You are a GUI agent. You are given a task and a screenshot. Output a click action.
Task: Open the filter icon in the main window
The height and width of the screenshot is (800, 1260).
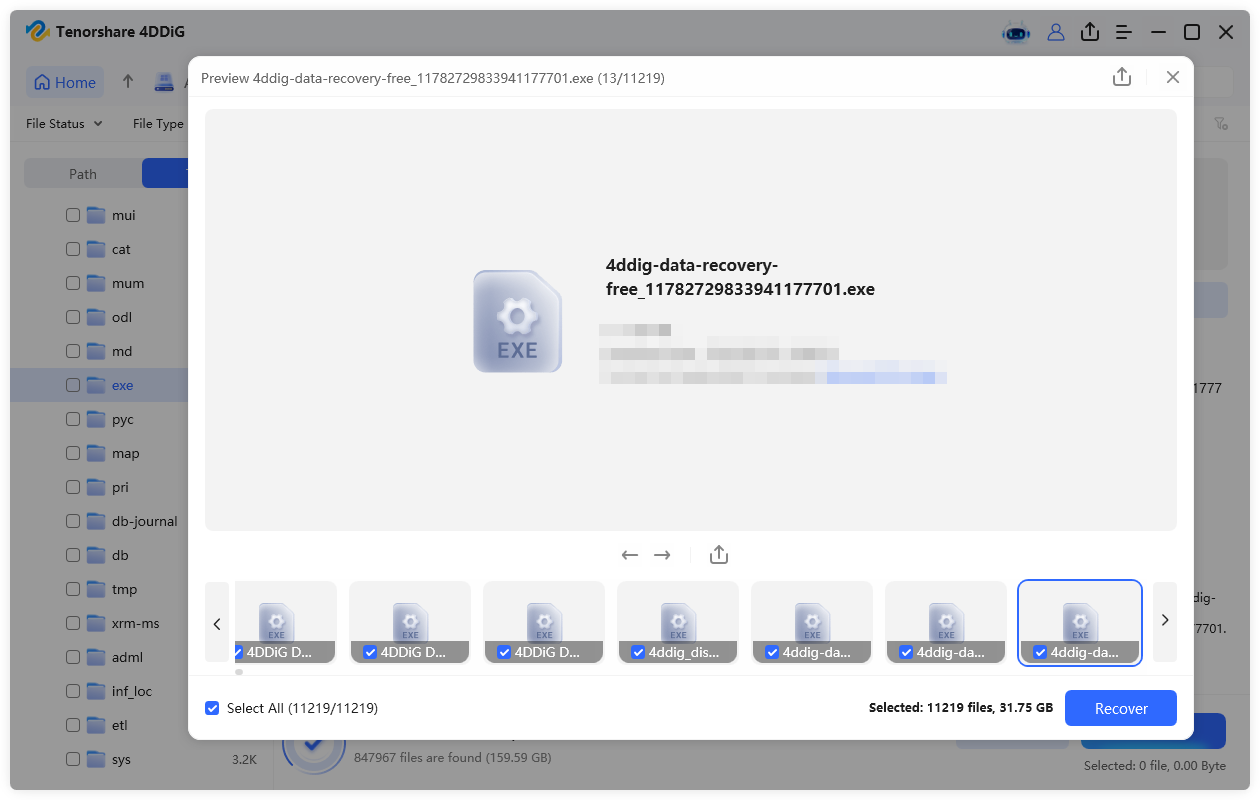click(1221, 124)
